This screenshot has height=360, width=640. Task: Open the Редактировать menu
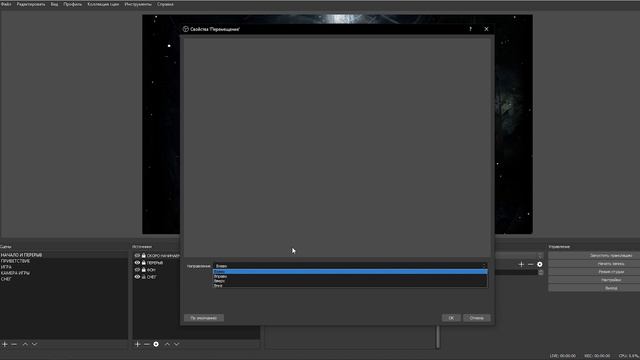(x=31, y=4)
